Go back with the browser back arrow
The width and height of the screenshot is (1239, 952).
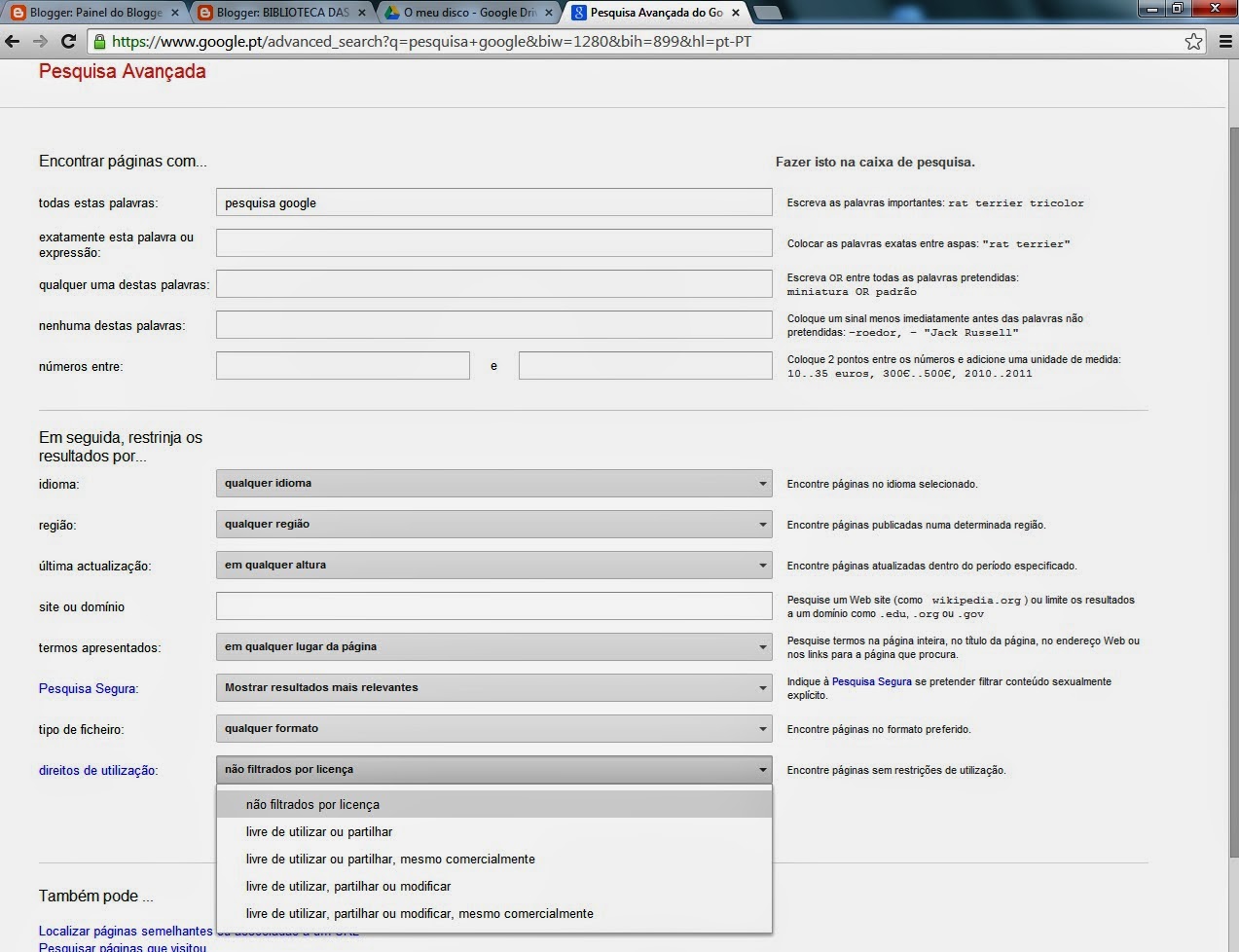pos(13,42)
